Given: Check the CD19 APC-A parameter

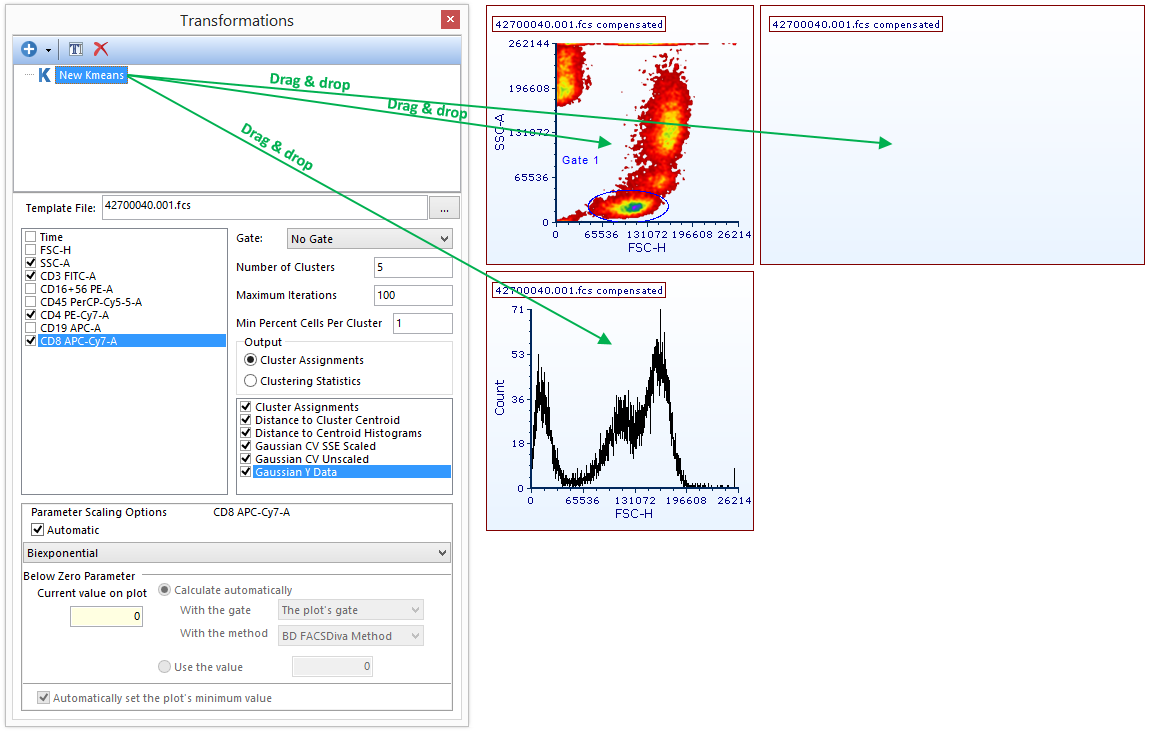Looking at the screenshot, I should (31, 328).
